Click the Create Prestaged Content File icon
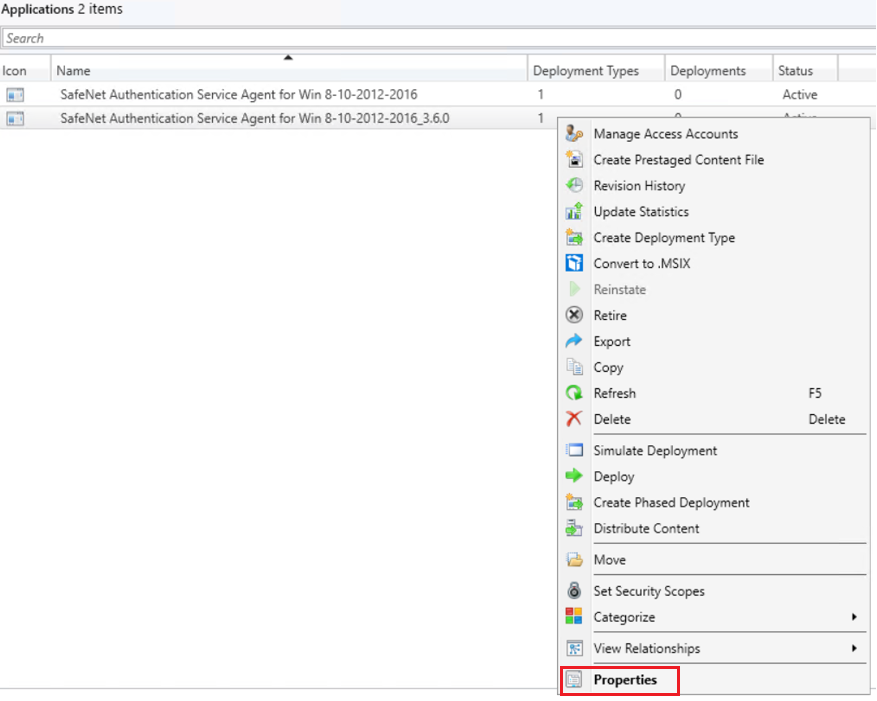 click(574, 159)
